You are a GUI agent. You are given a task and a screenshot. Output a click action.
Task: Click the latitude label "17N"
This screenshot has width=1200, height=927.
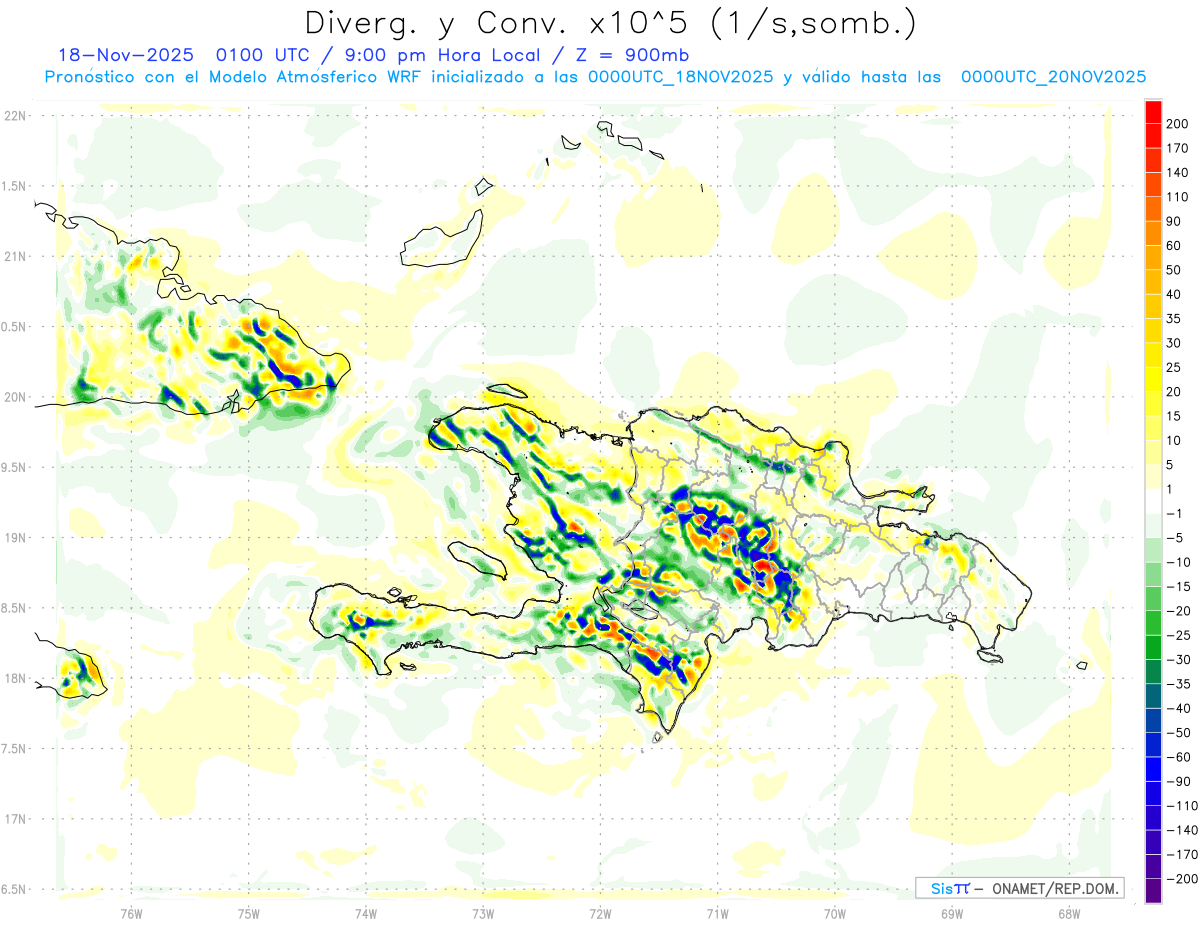click(14, 819)
